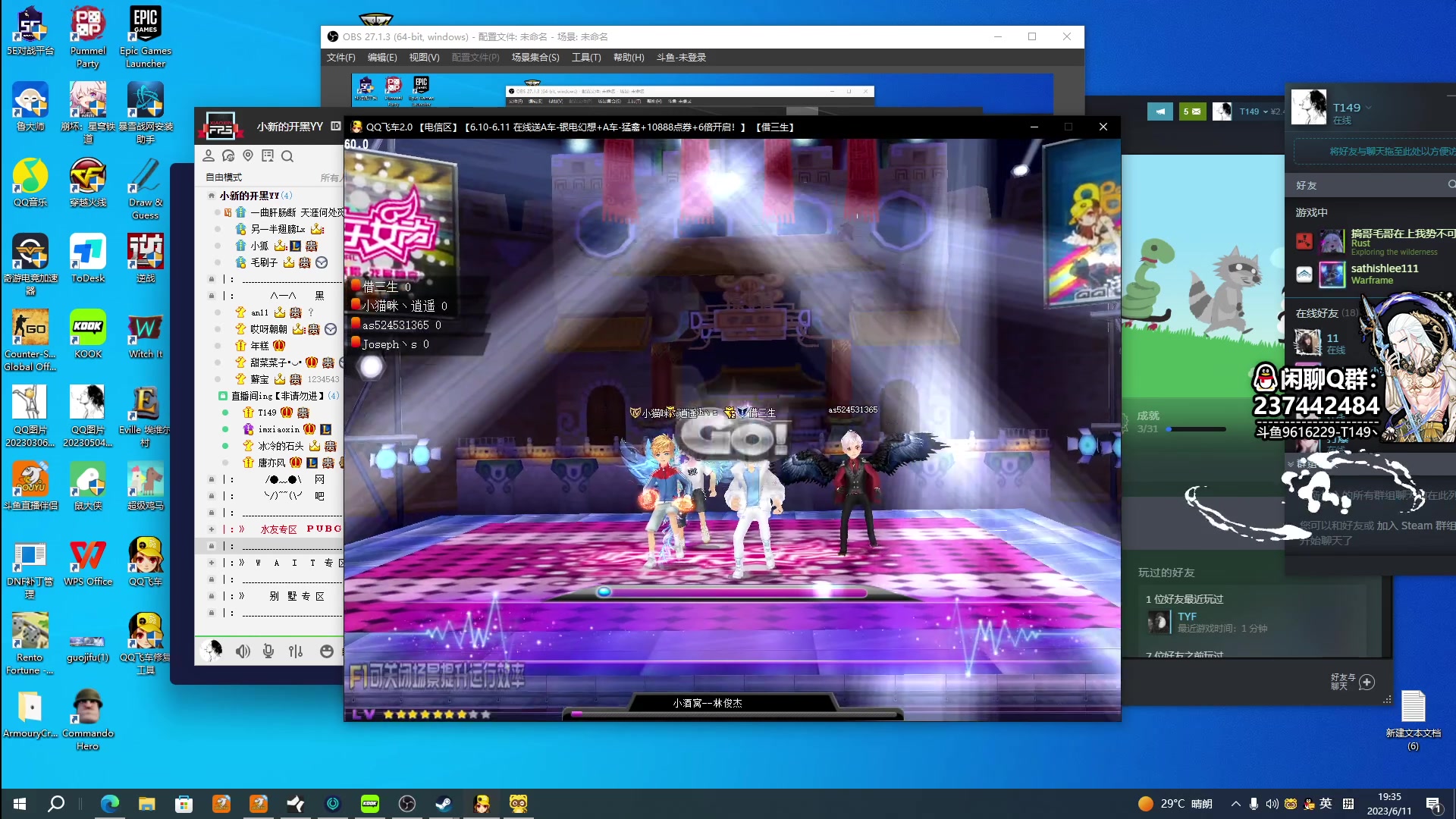The image size is (1456, 819).
Task: Toggle the YY microphone icon
Action: 268,651
